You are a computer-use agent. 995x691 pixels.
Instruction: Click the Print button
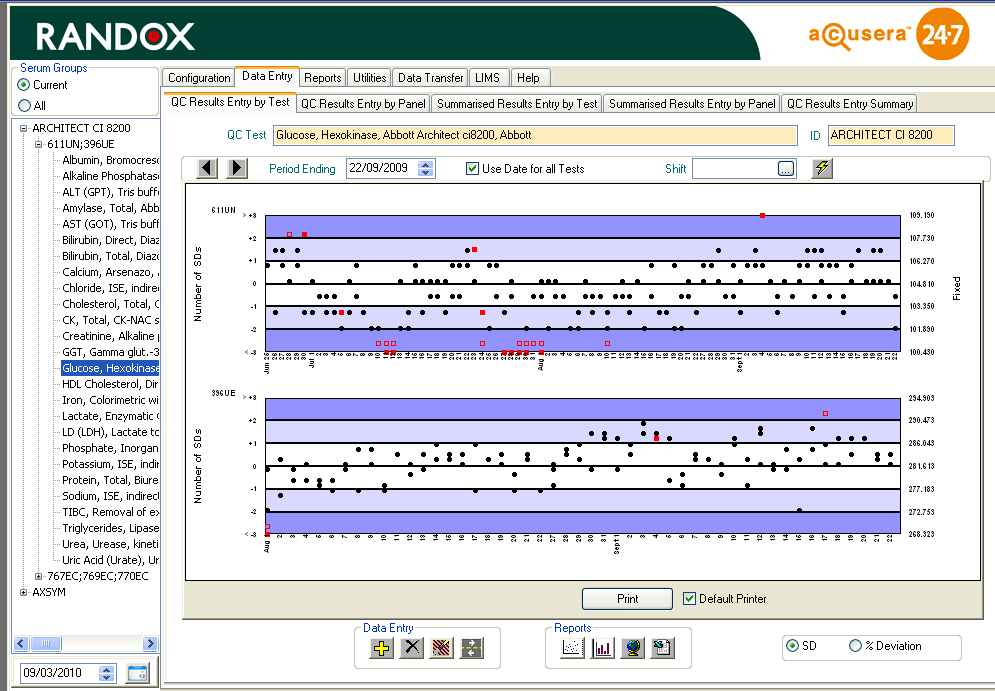627,598
